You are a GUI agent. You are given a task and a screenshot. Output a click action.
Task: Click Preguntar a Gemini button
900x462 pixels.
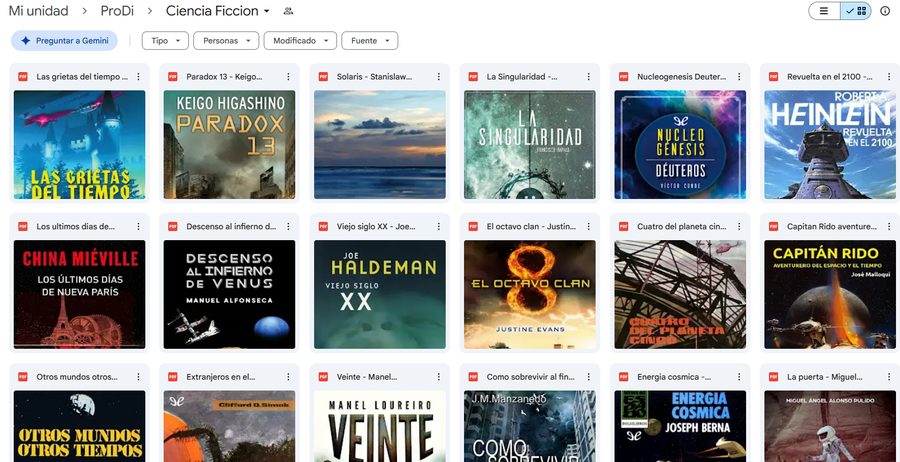point(64,41)
